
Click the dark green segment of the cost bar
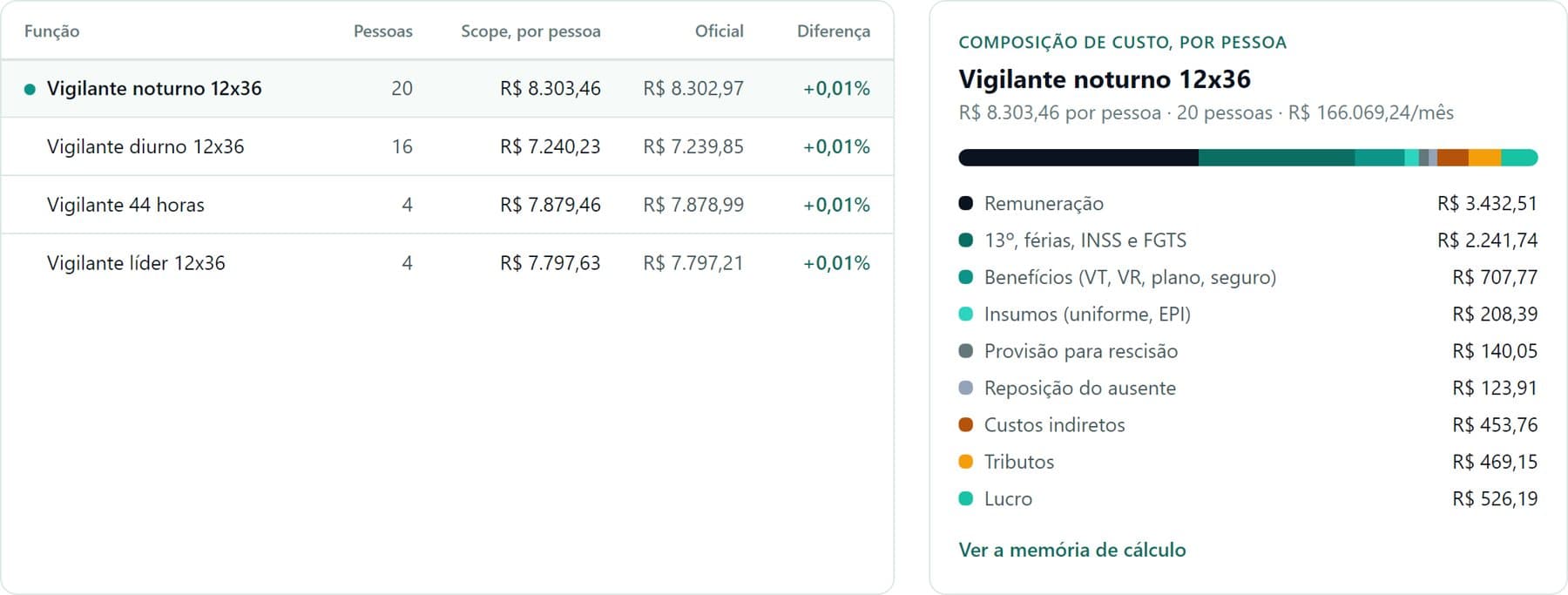tap(1276, 158)
